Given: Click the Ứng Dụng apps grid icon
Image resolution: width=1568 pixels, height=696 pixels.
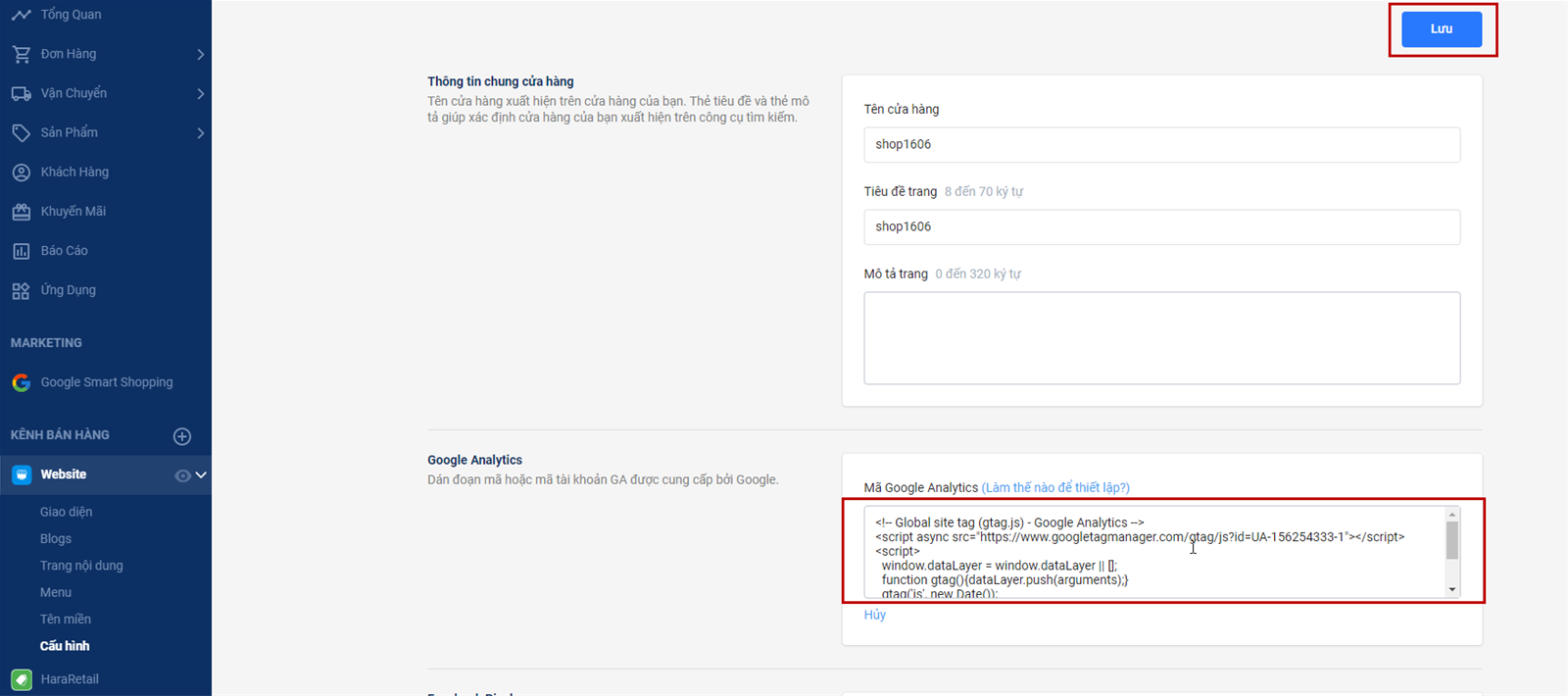Looking at the screenshot, I should (21, 290).
